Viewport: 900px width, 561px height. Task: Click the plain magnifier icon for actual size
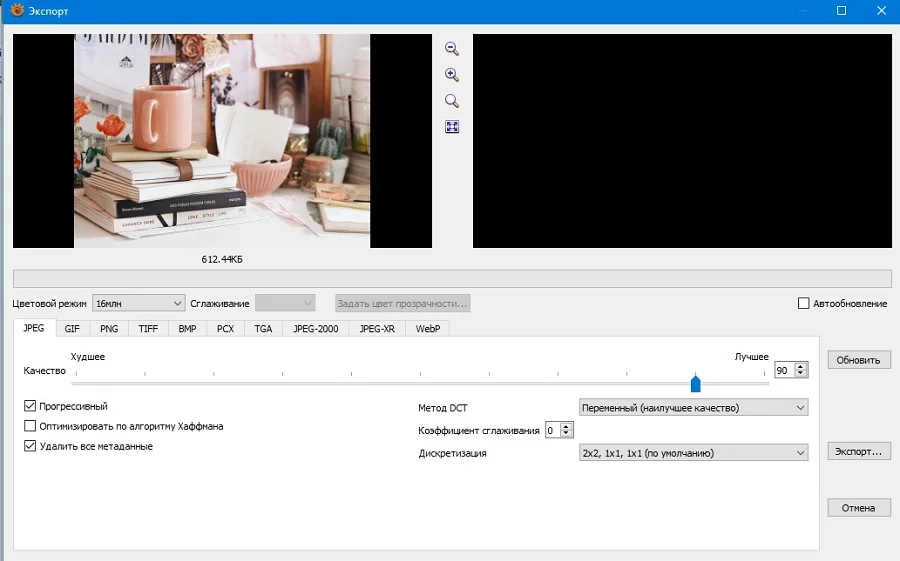452,101
